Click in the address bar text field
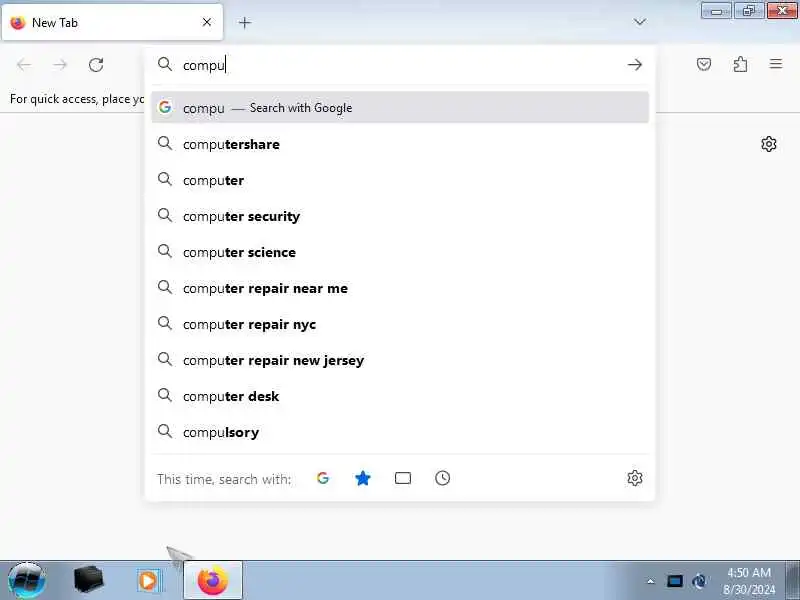Image resolution: width=800 pixels, height=600 pixels. 398,65
